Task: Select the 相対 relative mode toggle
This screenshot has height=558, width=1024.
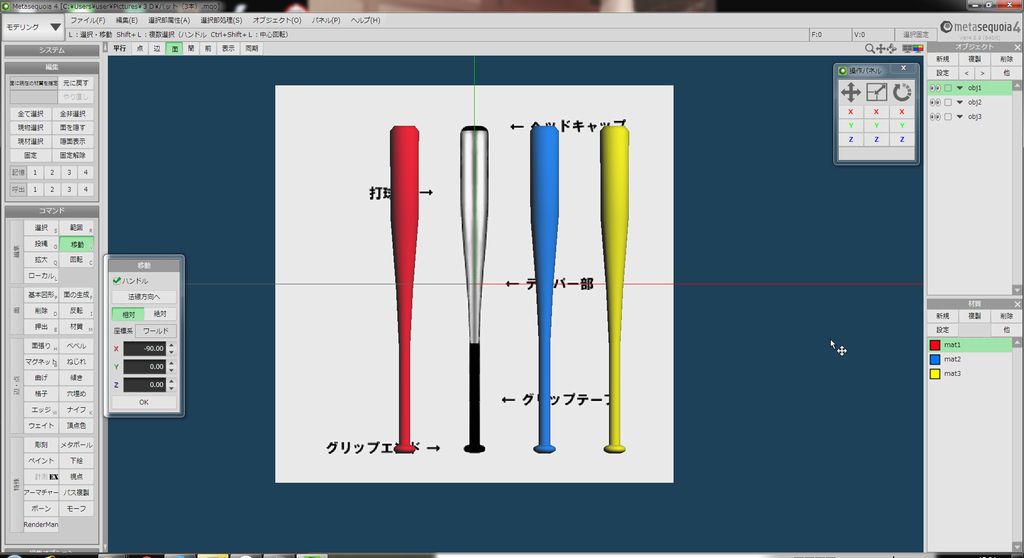Action: (x=128, y=314)
